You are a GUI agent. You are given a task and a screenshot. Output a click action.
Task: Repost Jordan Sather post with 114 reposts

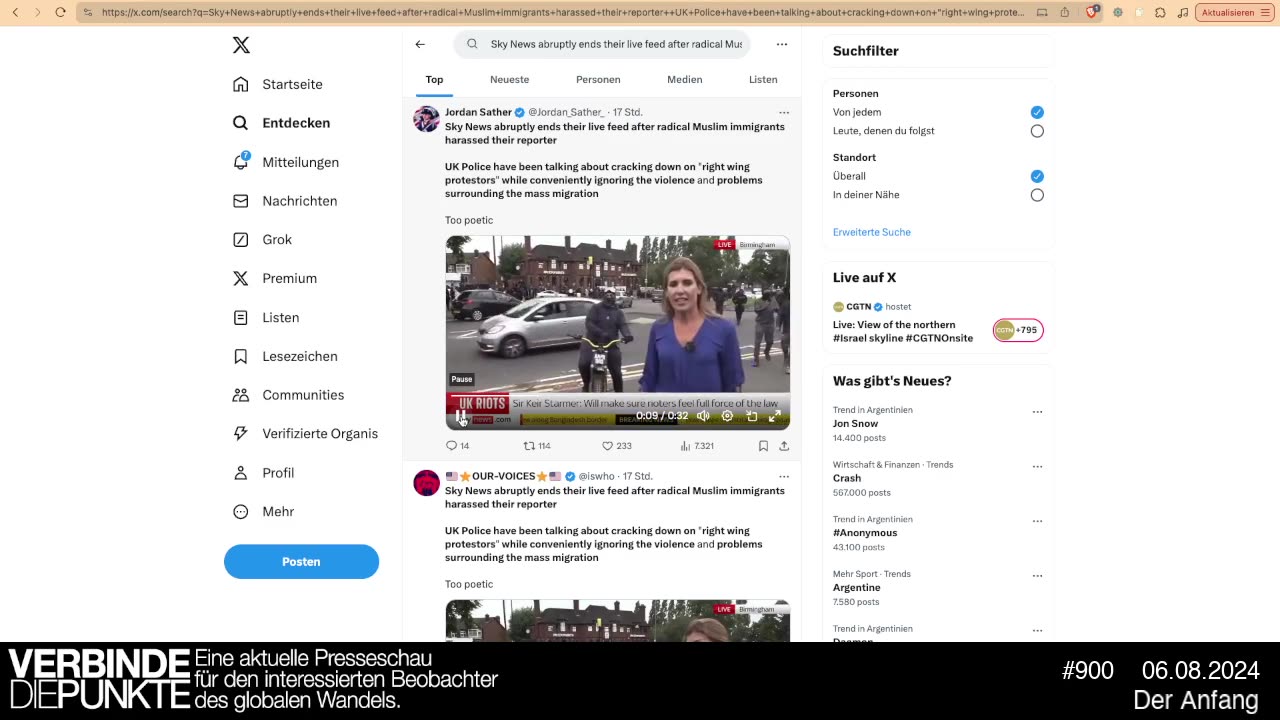(x=537, y=446)
